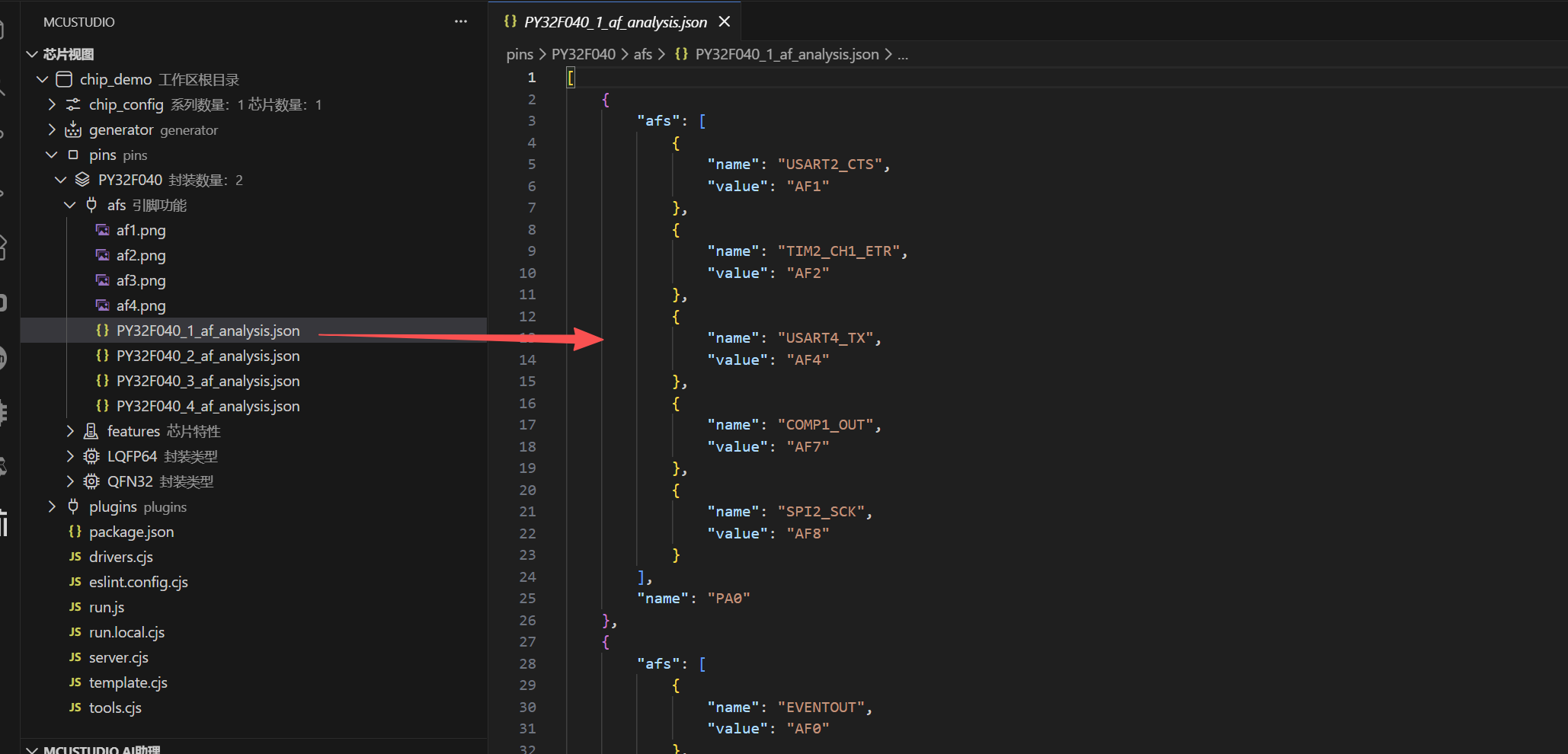Open PY32F040_4_af_analysis.json file
Screen dimensions: 1568x754
[207, 406]
